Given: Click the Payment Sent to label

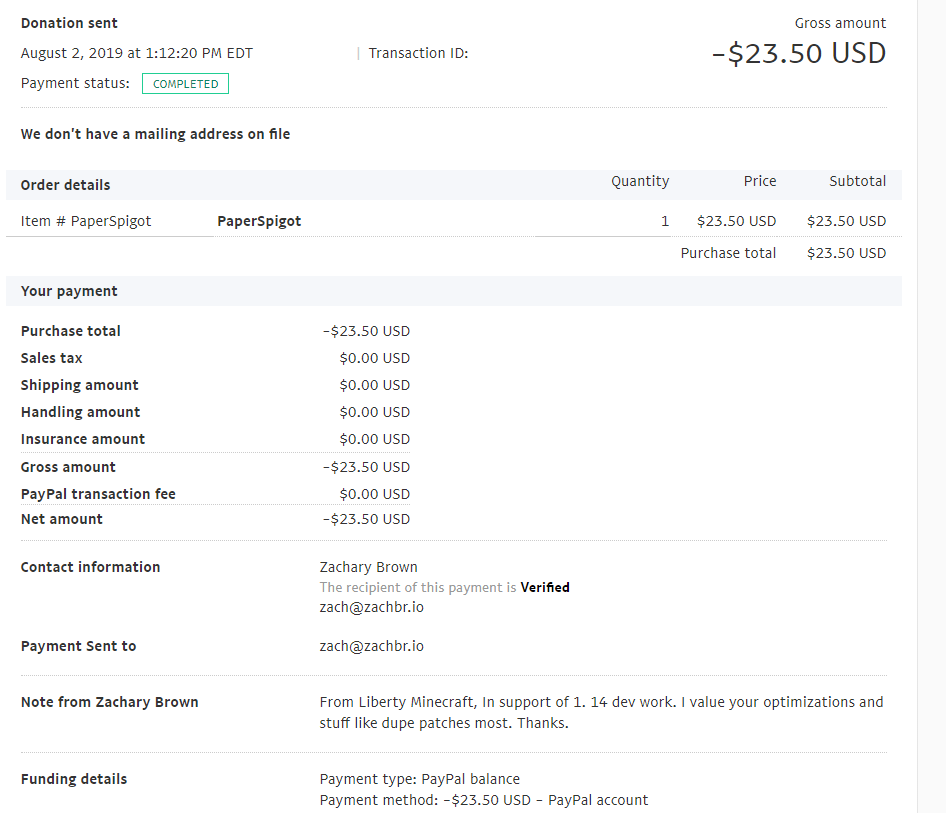Looking at the screenshot, I should [78, 647].
